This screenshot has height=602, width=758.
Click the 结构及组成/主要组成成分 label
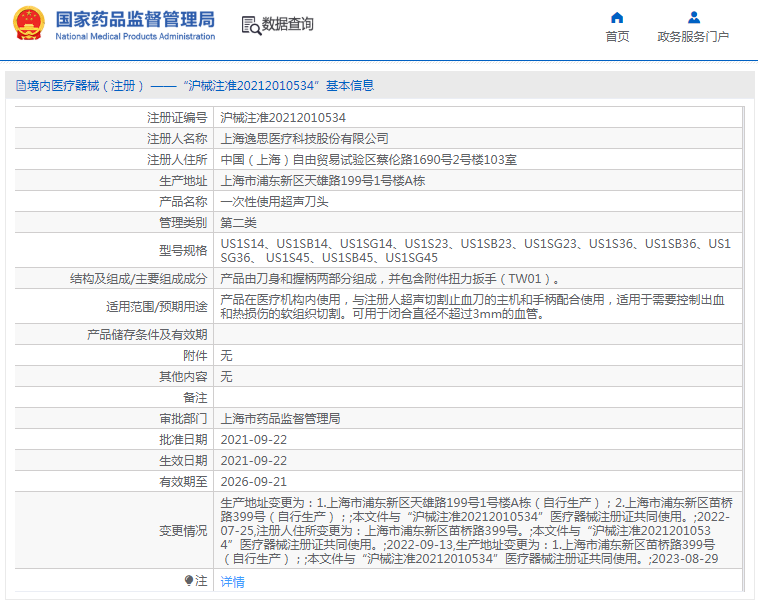click(x=138, y=279)
